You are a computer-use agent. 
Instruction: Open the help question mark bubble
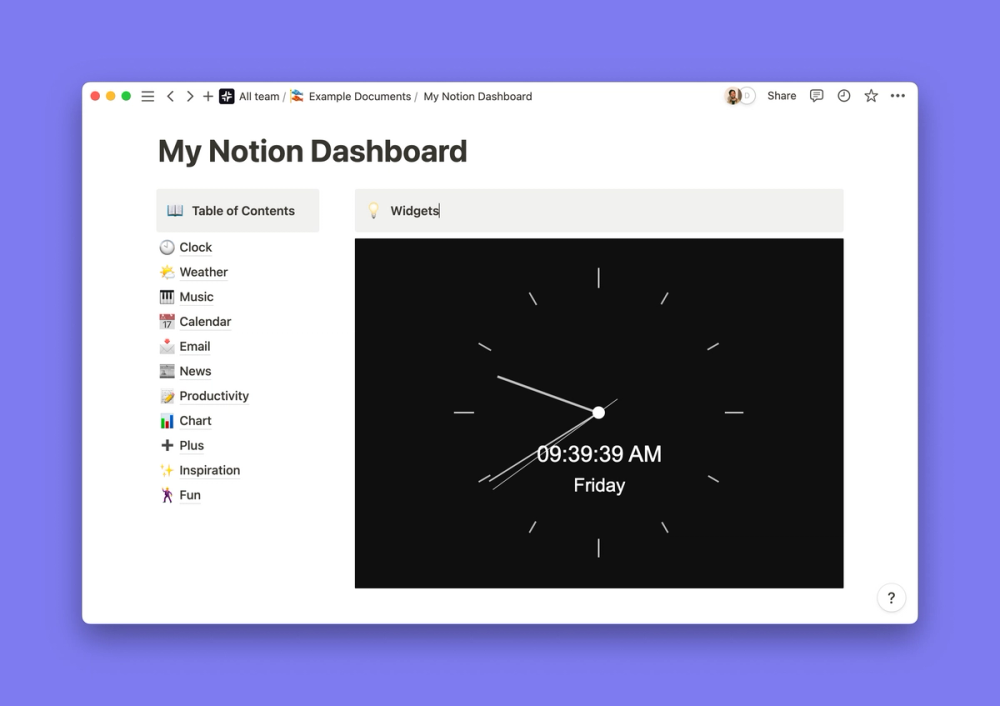[x=891, y=597]
